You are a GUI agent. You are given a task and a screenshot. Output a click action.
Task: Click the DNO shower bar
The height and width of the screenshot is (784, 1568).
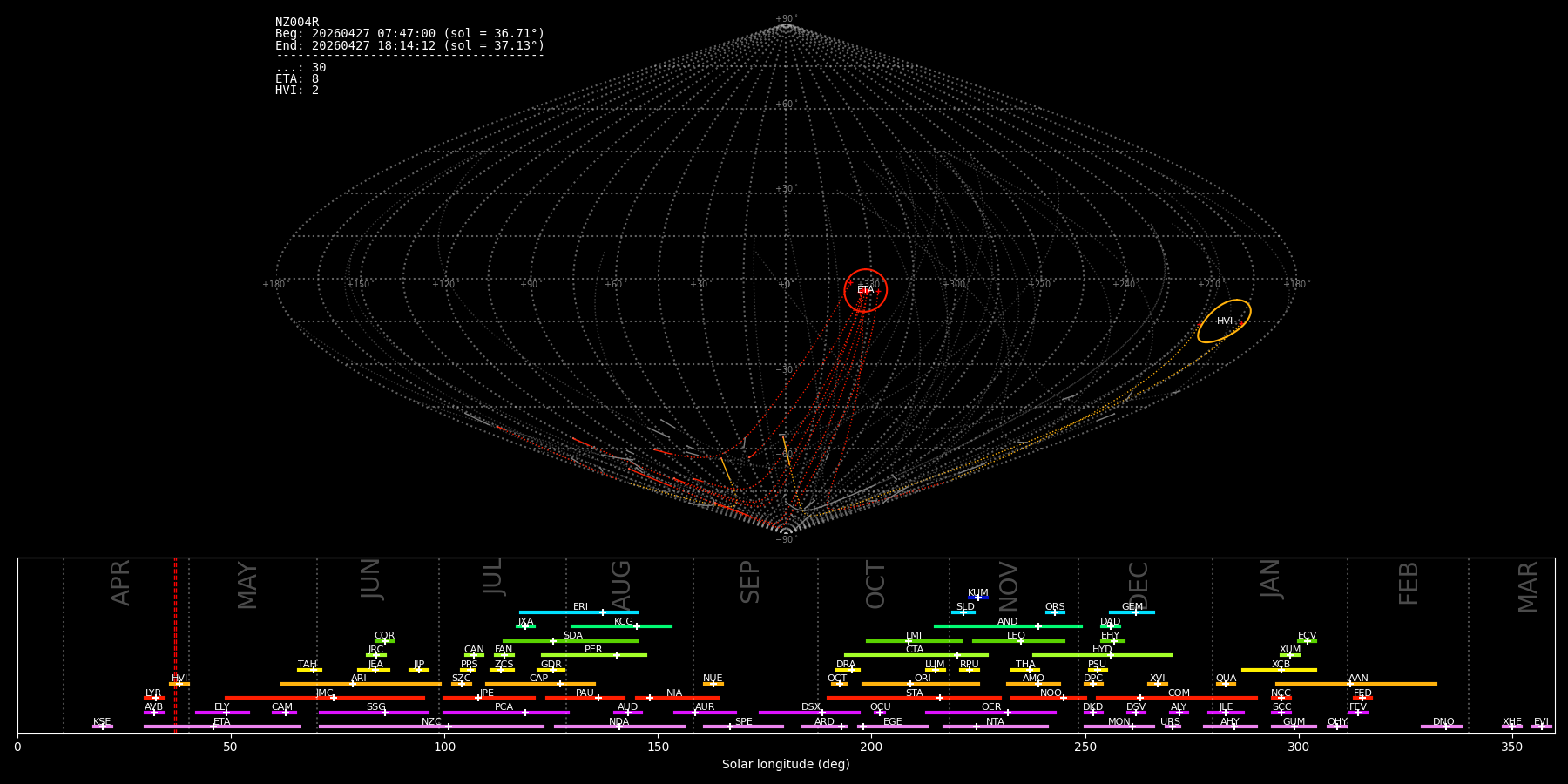(1442, 727)
